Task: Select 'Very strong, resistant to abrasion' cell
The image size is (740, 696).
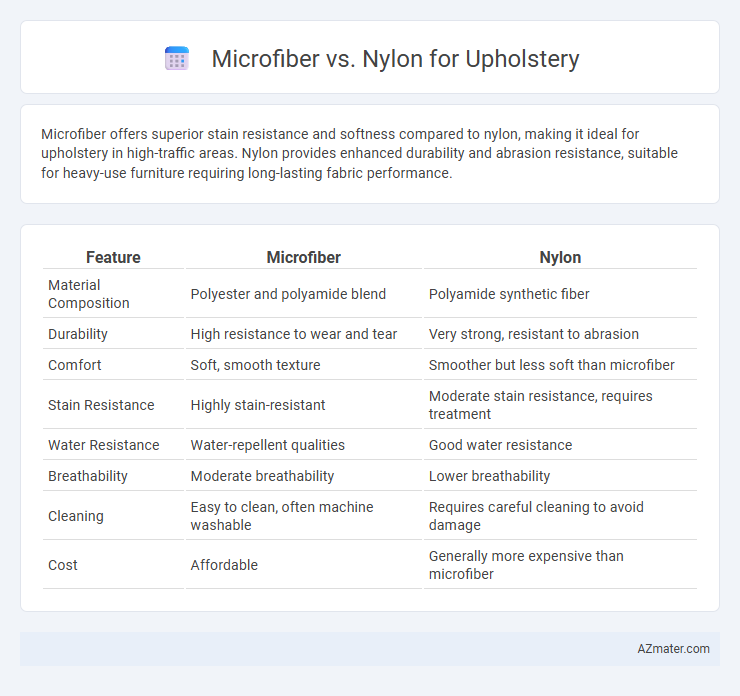Action: 534,334
